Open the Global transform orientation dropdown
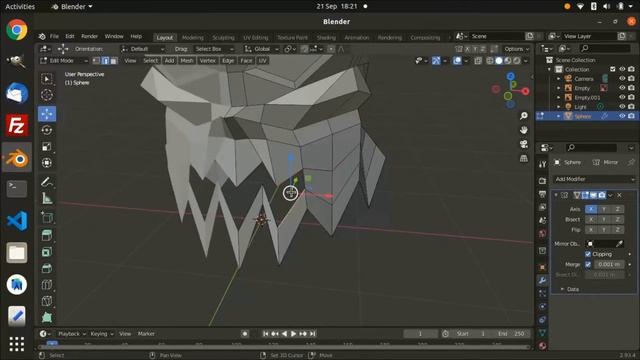Screen dimensions: 640x360 click(x=261, y=49)
